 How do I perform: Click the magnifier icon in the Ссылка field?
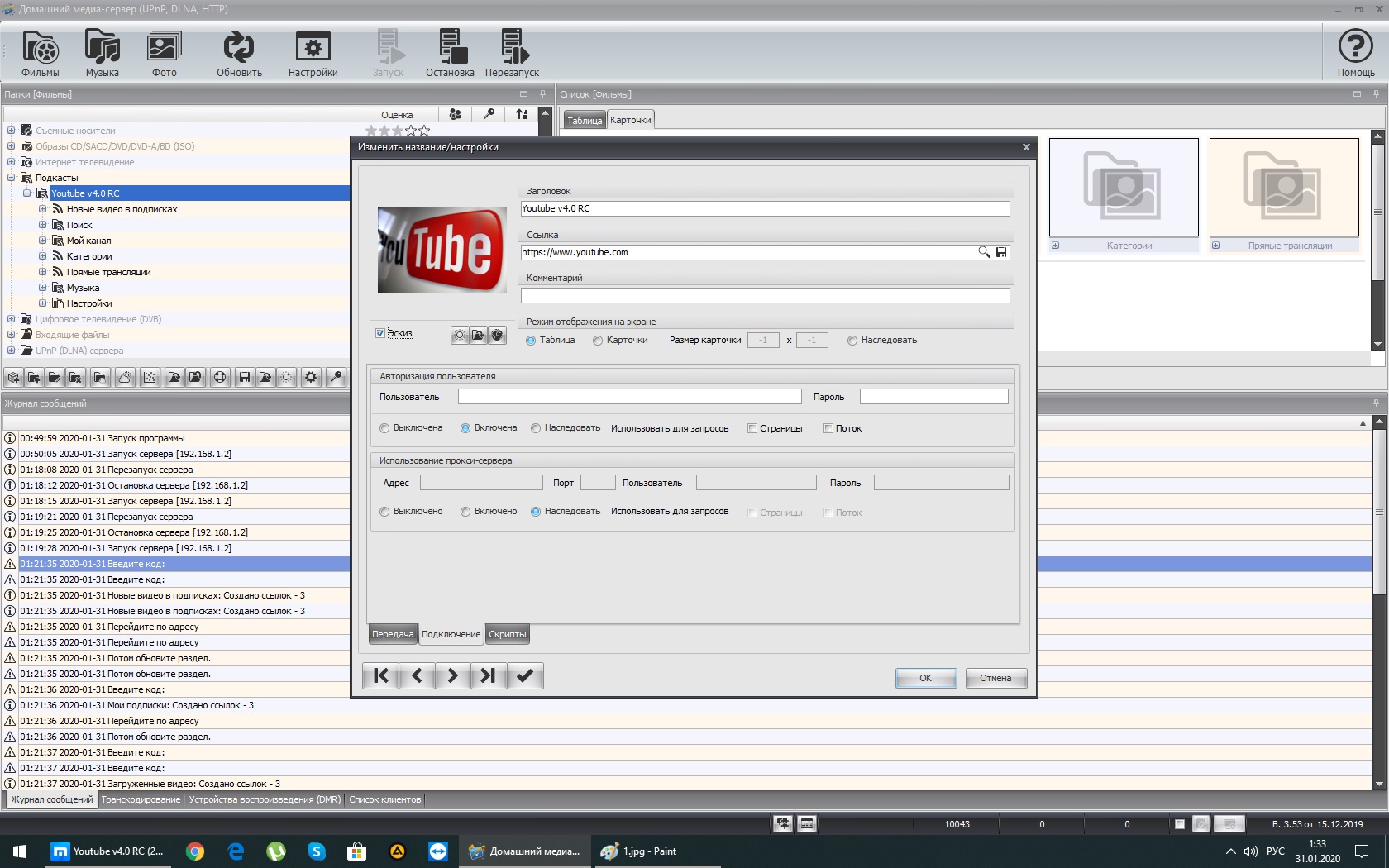(x=984, y=252)
